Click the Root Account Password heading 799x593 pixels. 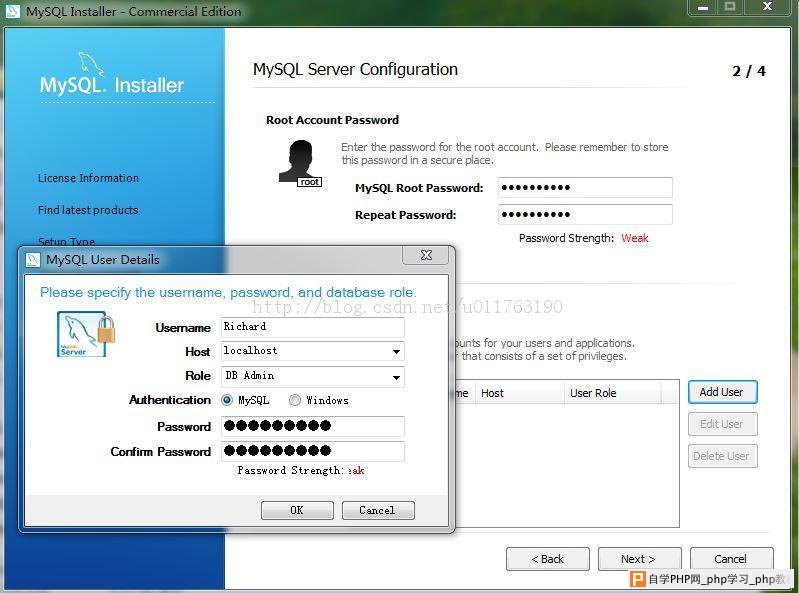(x=332, y=120)
